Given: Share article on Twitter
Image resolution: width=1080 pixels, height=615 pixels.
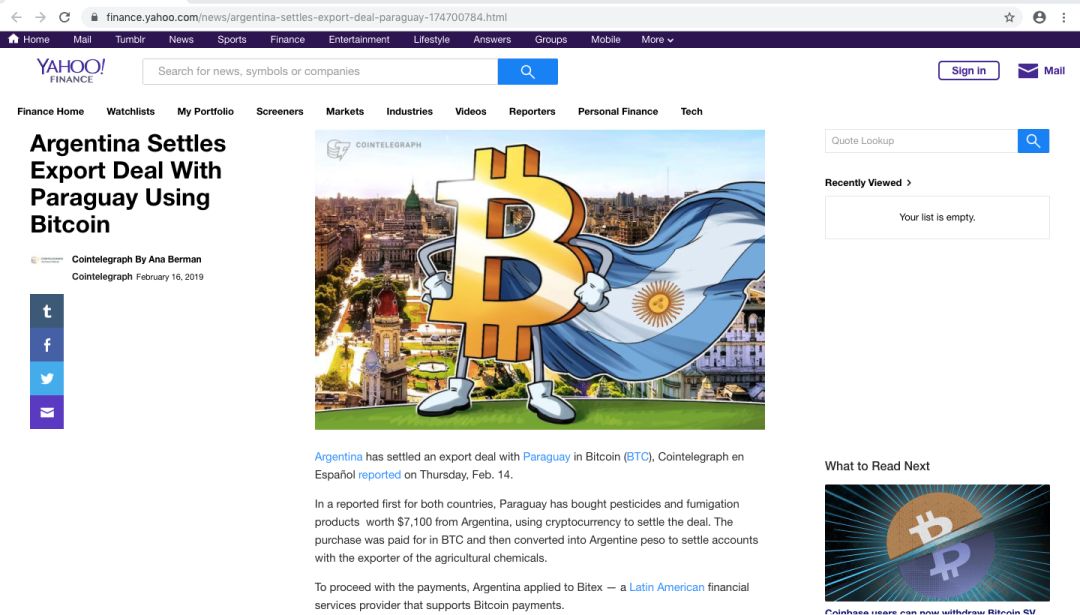Looking at the screenshot, I should point(47,378).
